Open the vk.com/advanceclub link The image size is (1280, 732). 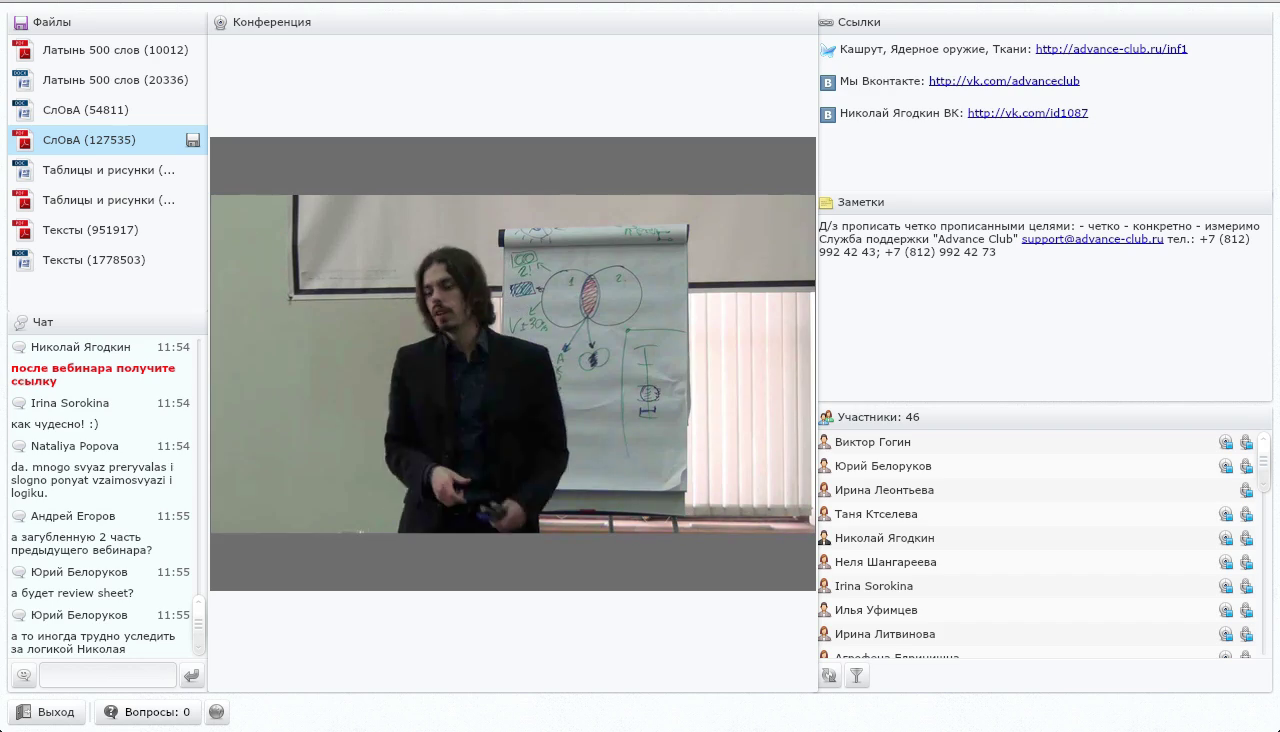click(1004, 81)
